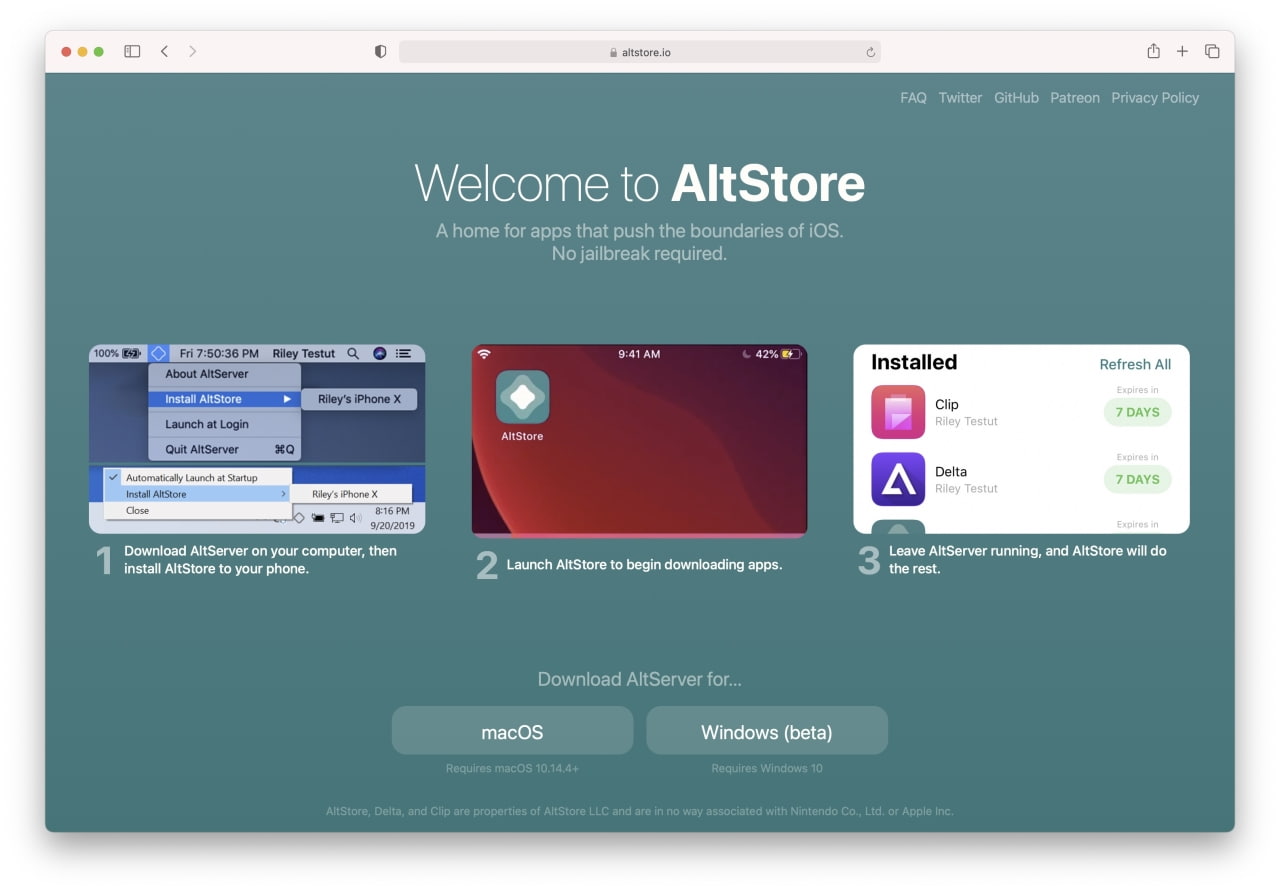Click the address bar showing altstore.io

(640, 52)
